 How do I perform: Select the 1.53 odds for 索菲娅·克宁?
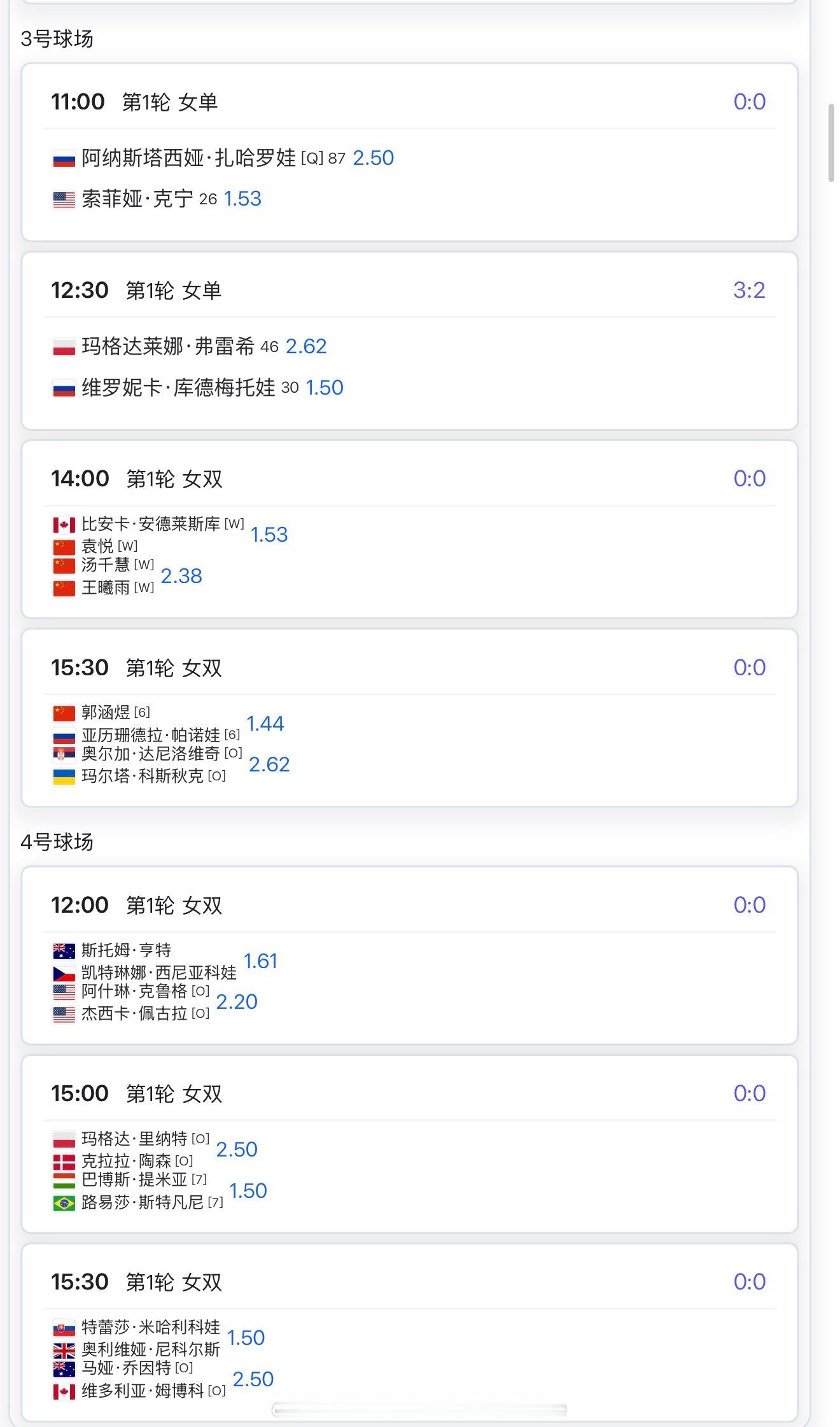pyautogui.click(x=242, y=199)
